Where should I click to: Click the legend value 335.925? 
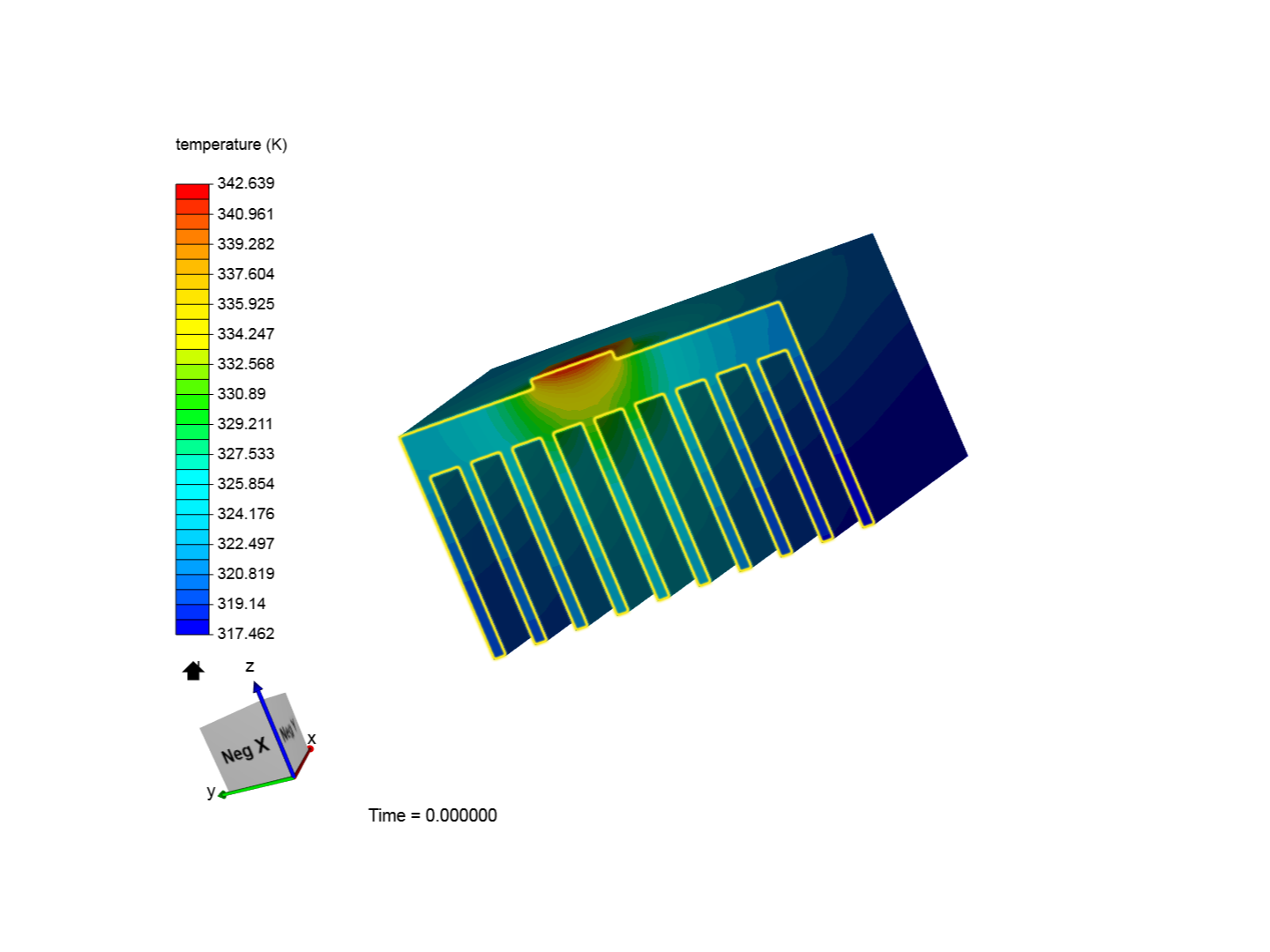pos(246,304)
